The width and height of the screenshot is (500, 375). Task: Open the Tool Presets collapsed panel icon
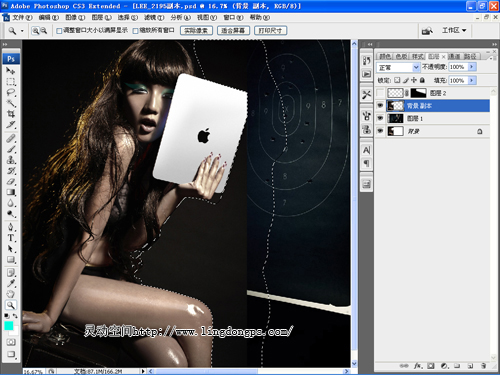[x=367, y=95]
